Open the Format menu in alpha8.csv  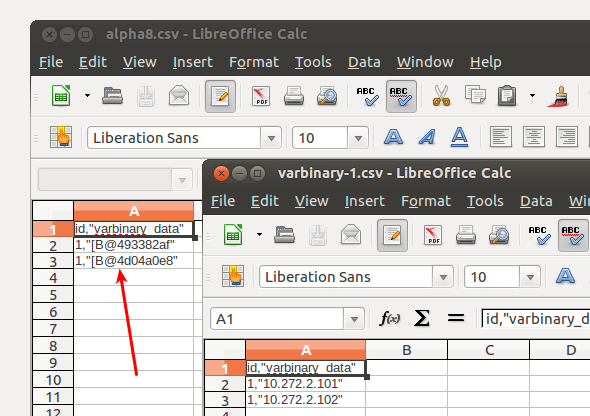click(254, 62)
